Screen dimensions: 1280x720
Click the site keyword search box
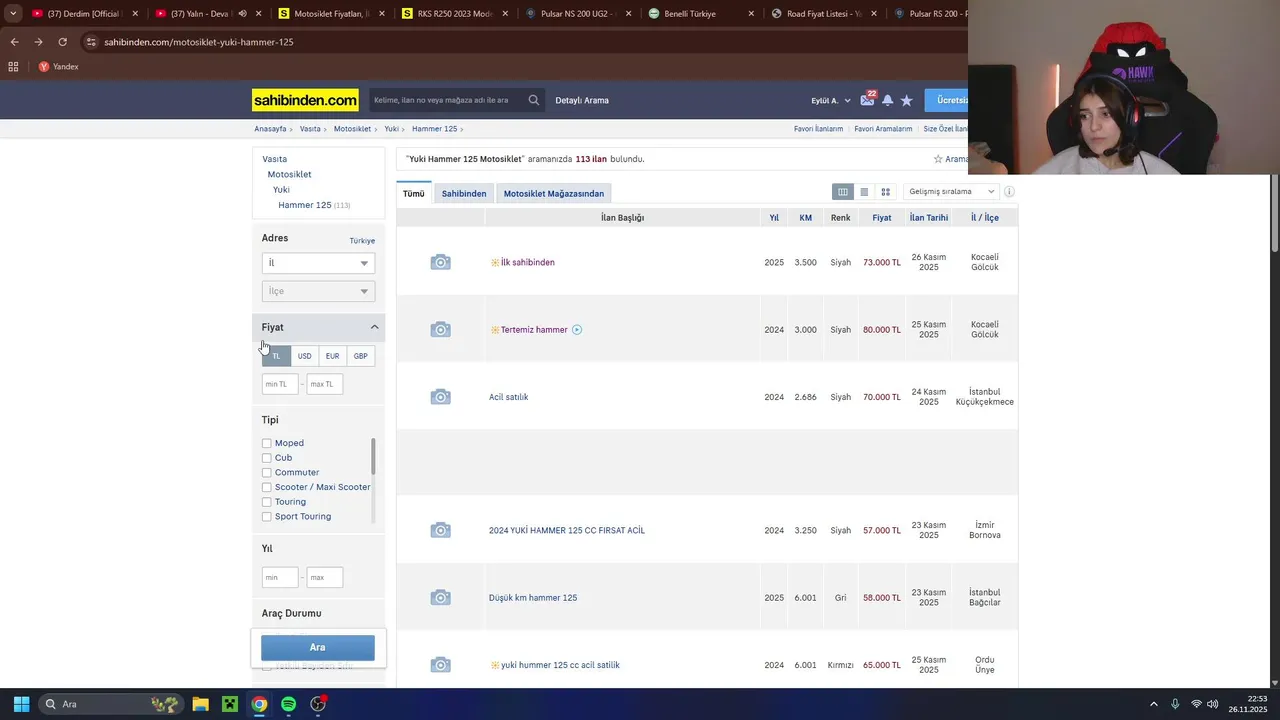[x=445, y=100]
